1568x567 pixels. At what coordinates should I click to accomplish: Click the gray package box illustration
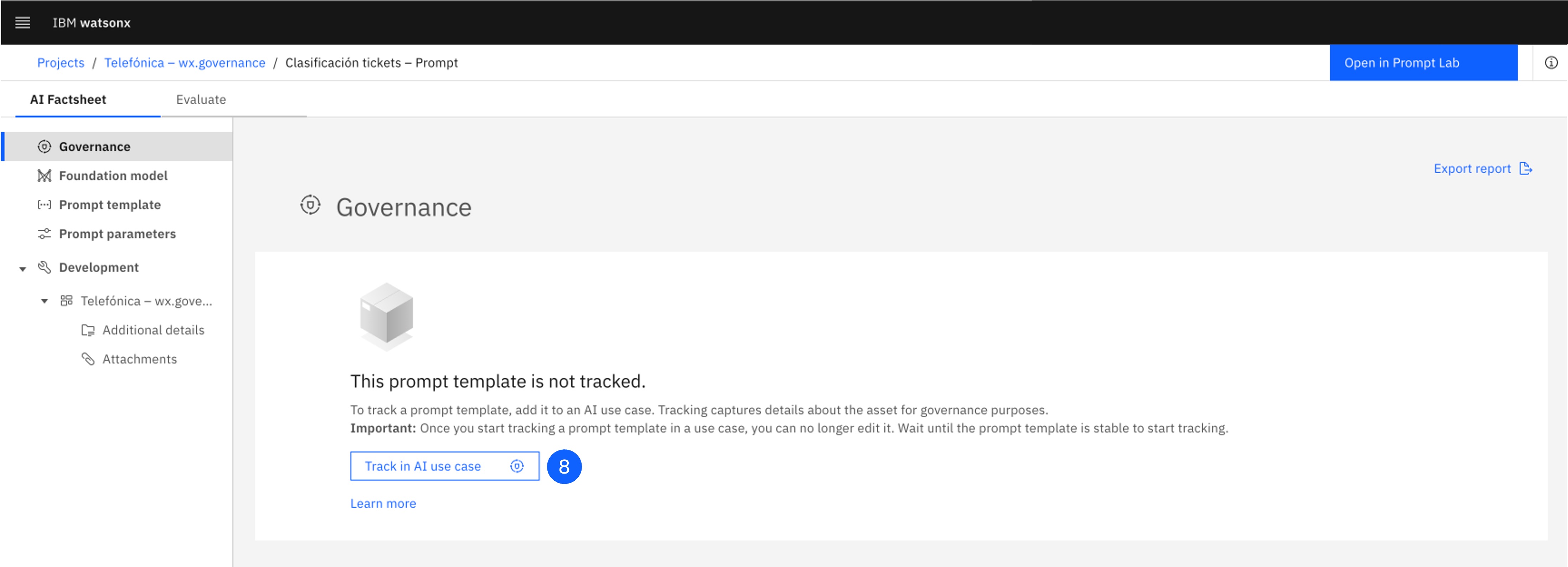pyautogui.click(x=387, y=316)
